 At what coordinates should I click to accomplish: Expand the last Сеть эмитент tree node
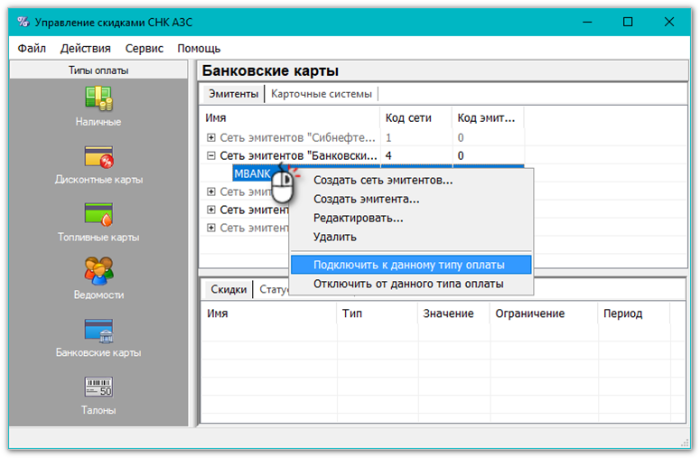pos(211,228)
